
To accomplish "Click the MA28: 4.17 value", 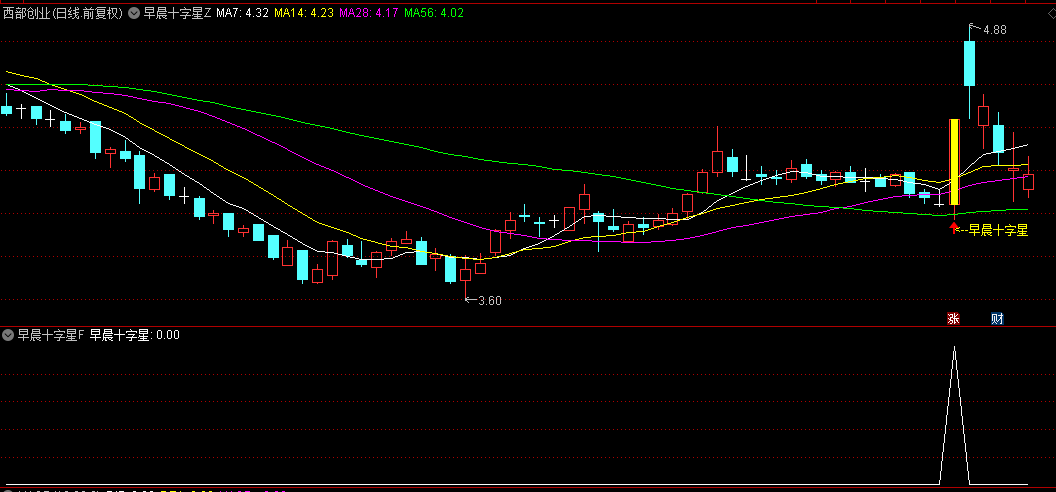I will pyautogui.click(x=369, y=12).
